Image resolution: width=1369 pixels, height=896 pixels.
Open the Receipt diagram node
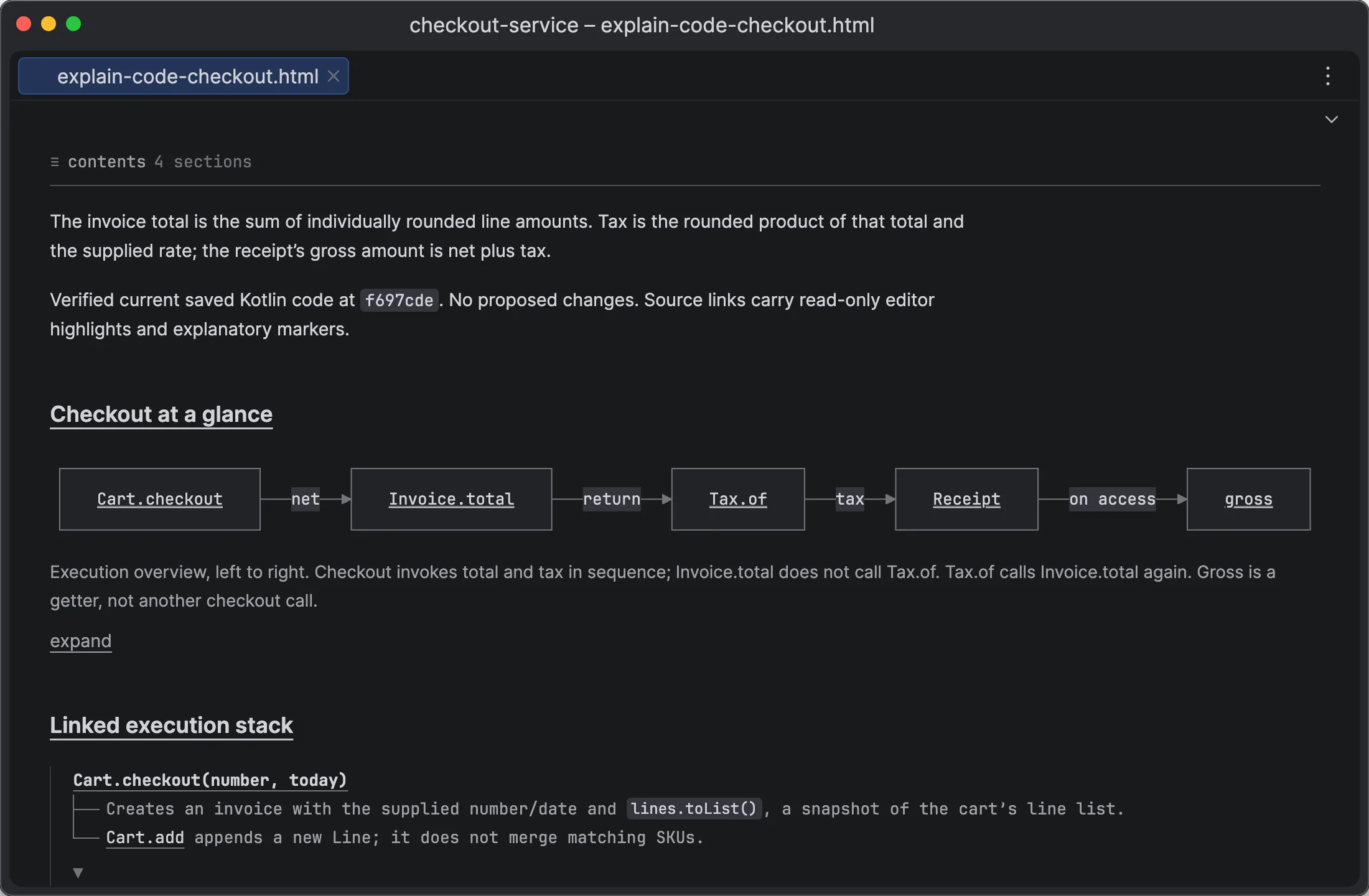tap(966, 499)
